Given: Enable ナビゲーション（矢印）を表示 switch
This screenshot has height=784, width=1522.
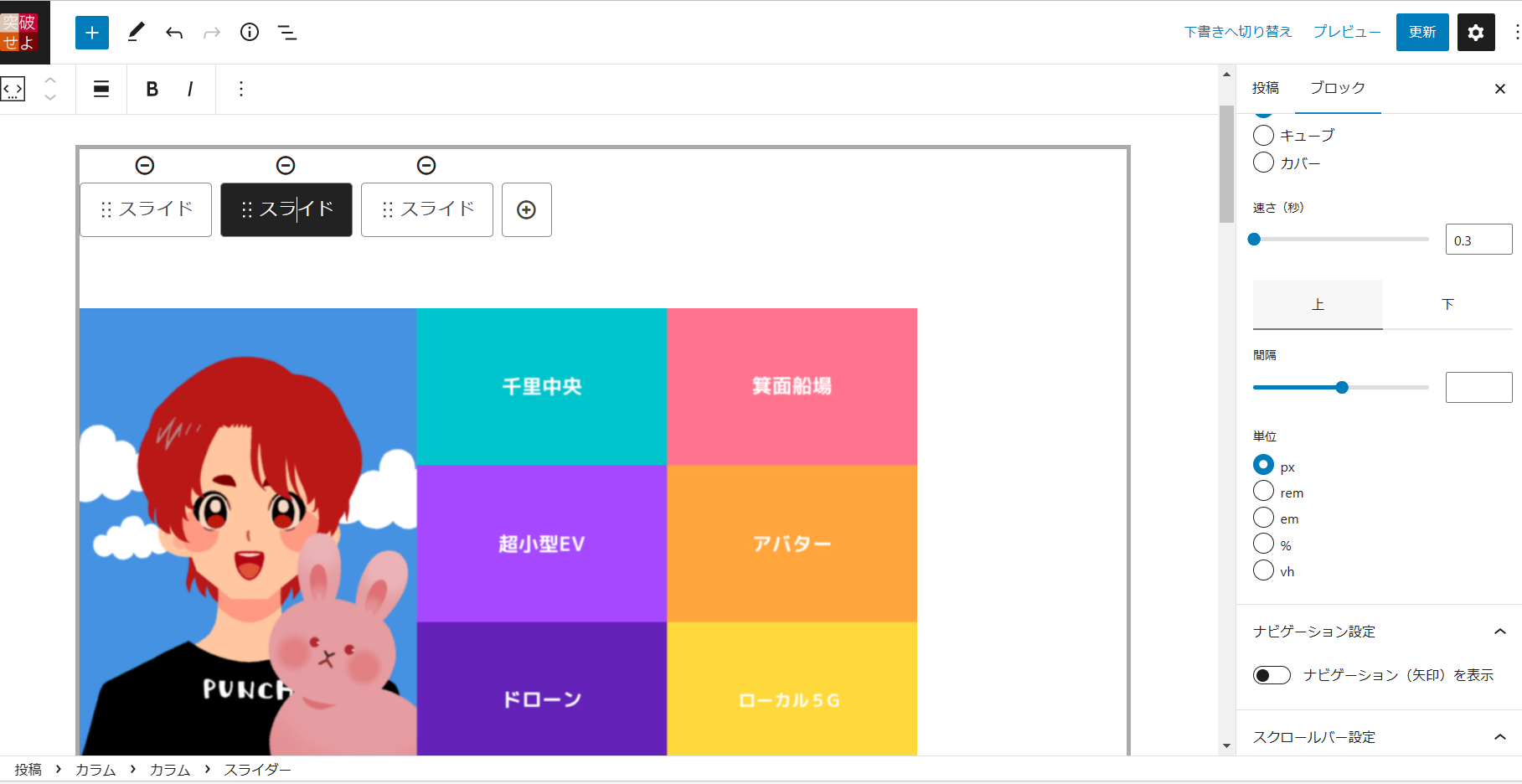Looking at the screenshot, I should [1272, 674].
